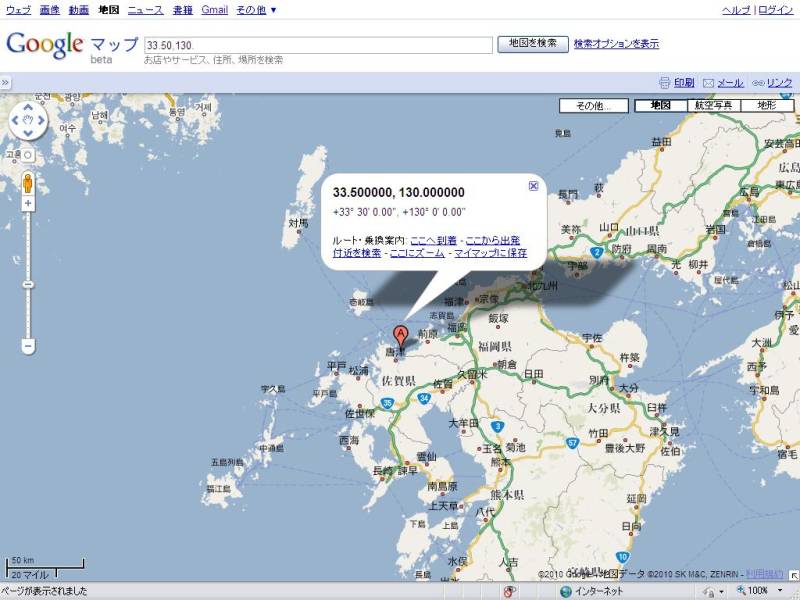Select the 地図 map view button
800x600 pixels.
coord(660,105)
